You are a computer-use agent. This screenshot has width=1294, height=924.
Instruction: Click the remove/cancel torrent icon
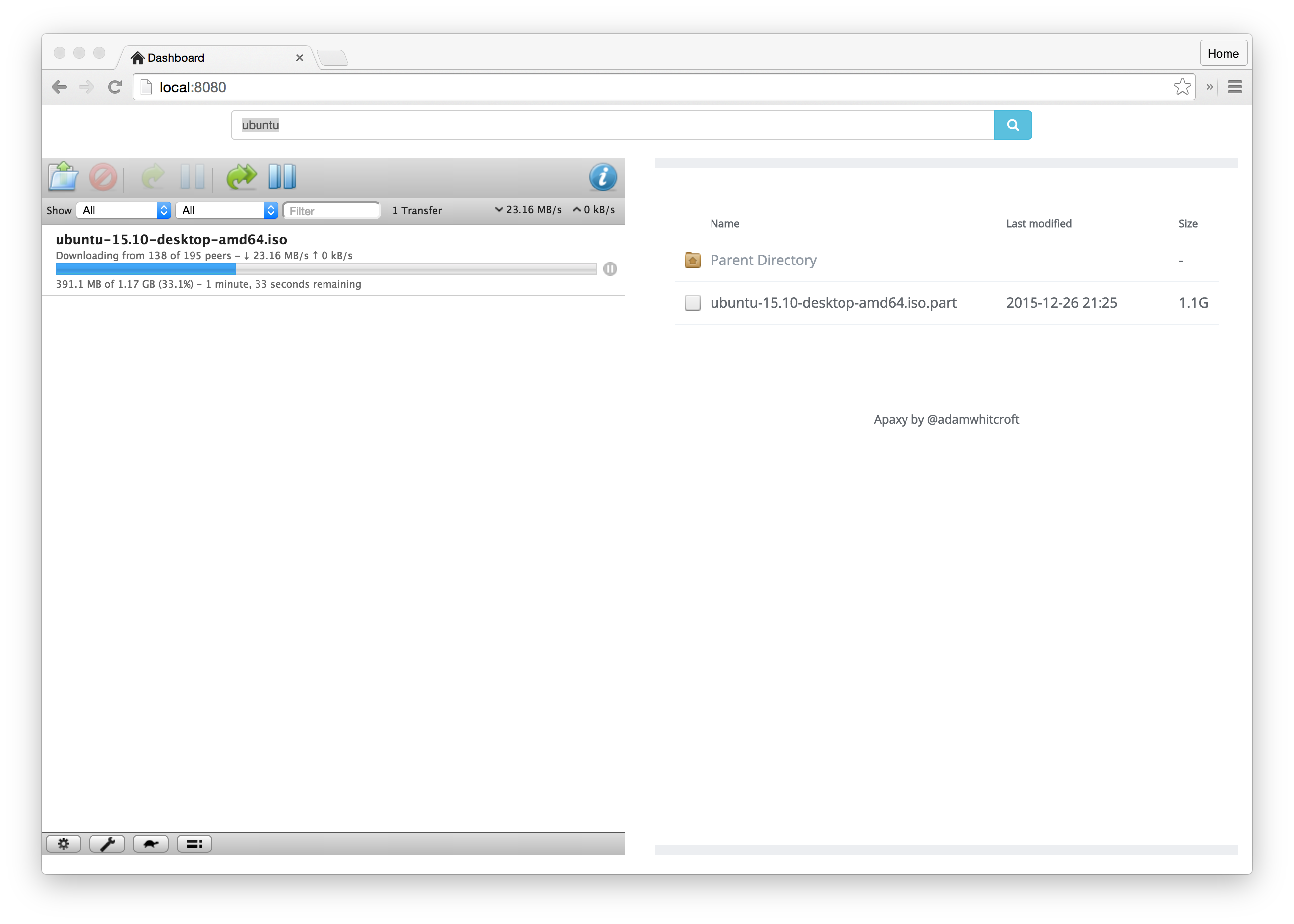point(105,177)
